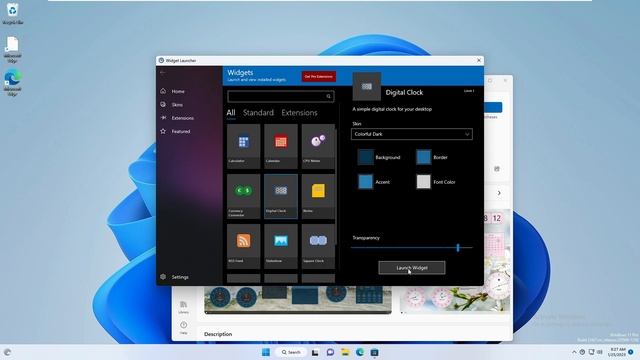Click inside the widget search field
The height and width of the screenshot is (360, 640).
281,96
